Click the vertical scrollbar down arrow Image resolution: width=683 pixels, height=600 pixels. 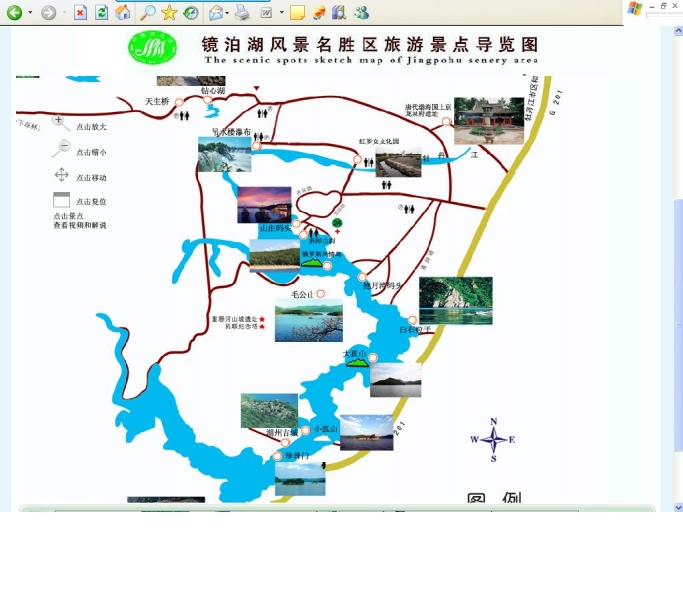coord(678,507)
